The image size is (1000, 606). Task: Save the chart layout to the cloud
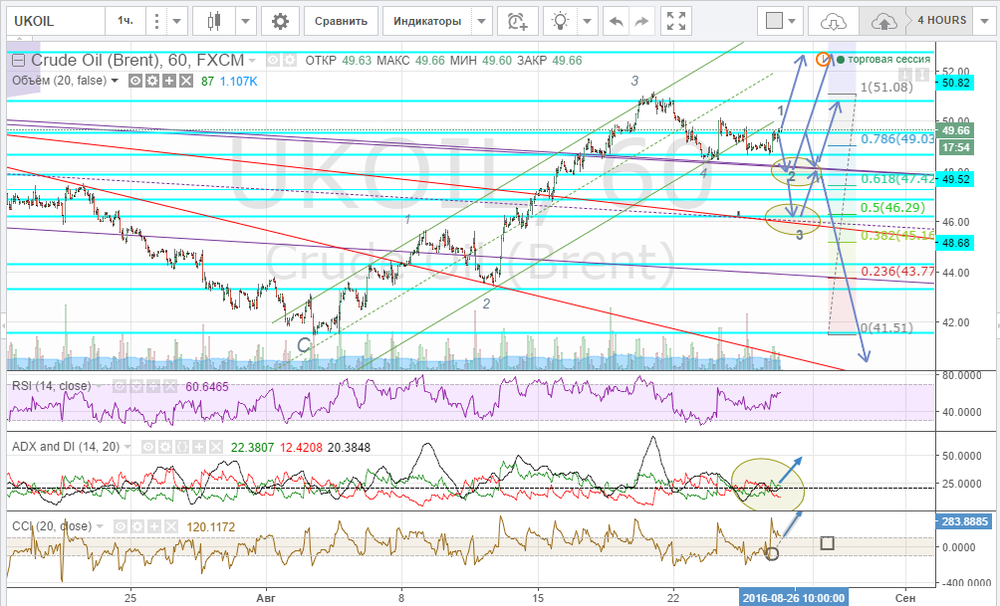tap(883, 21)
